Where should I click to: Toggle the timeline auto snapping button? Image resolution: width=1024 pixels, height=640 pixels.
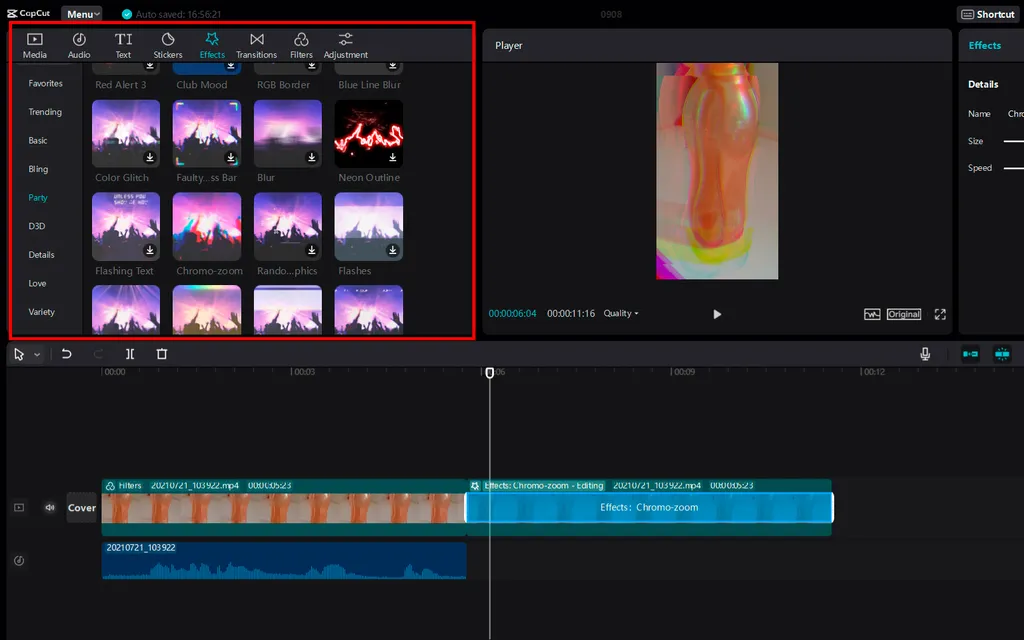pos(1001,354)
